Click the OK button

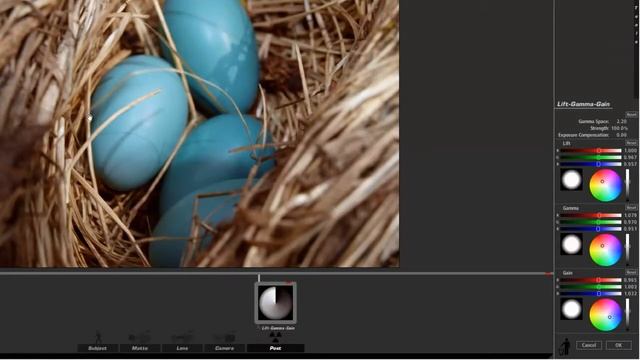(619, 345)
